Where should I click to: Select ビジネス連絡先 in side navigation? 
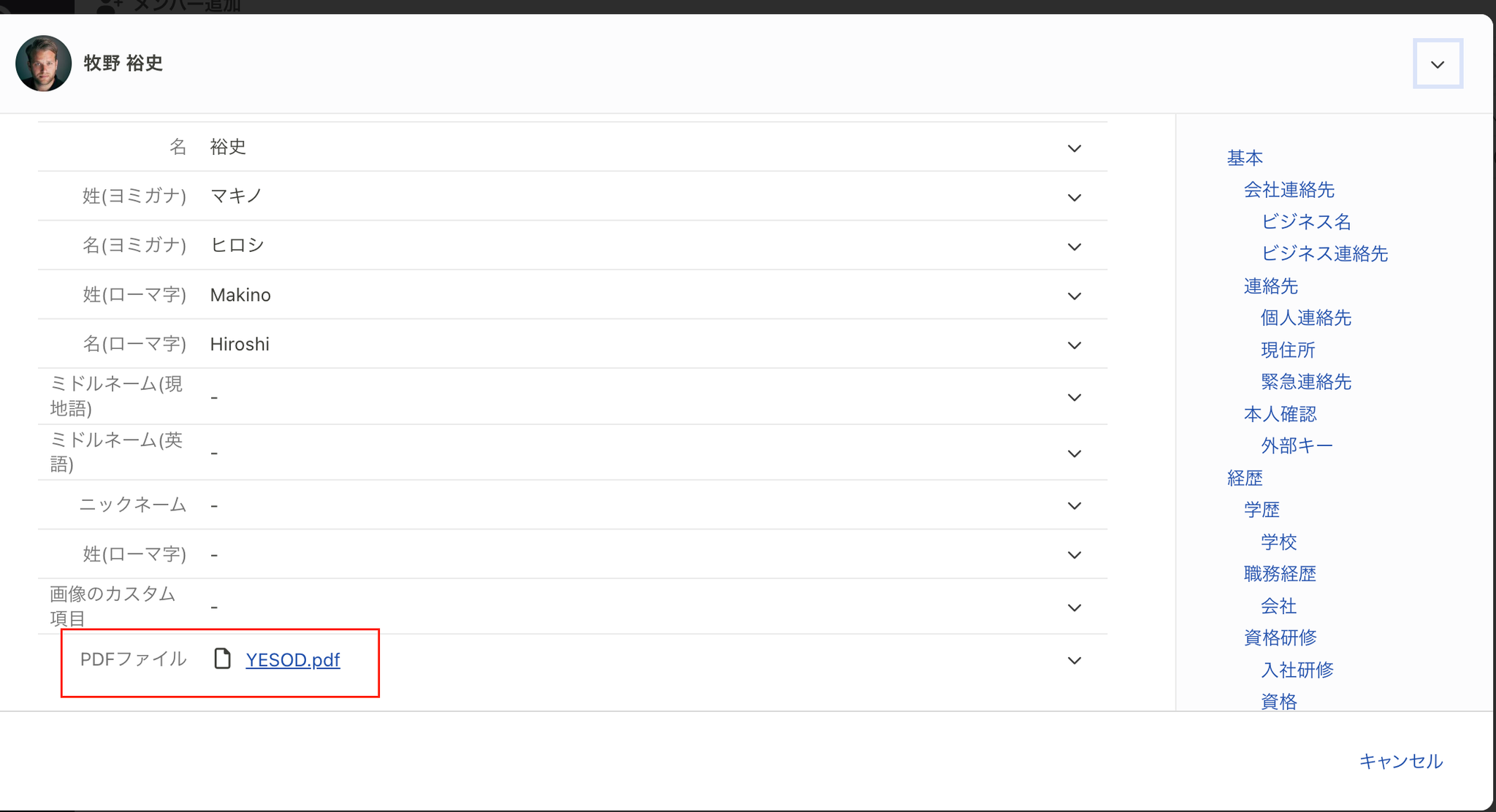[x=1324, y=253]
